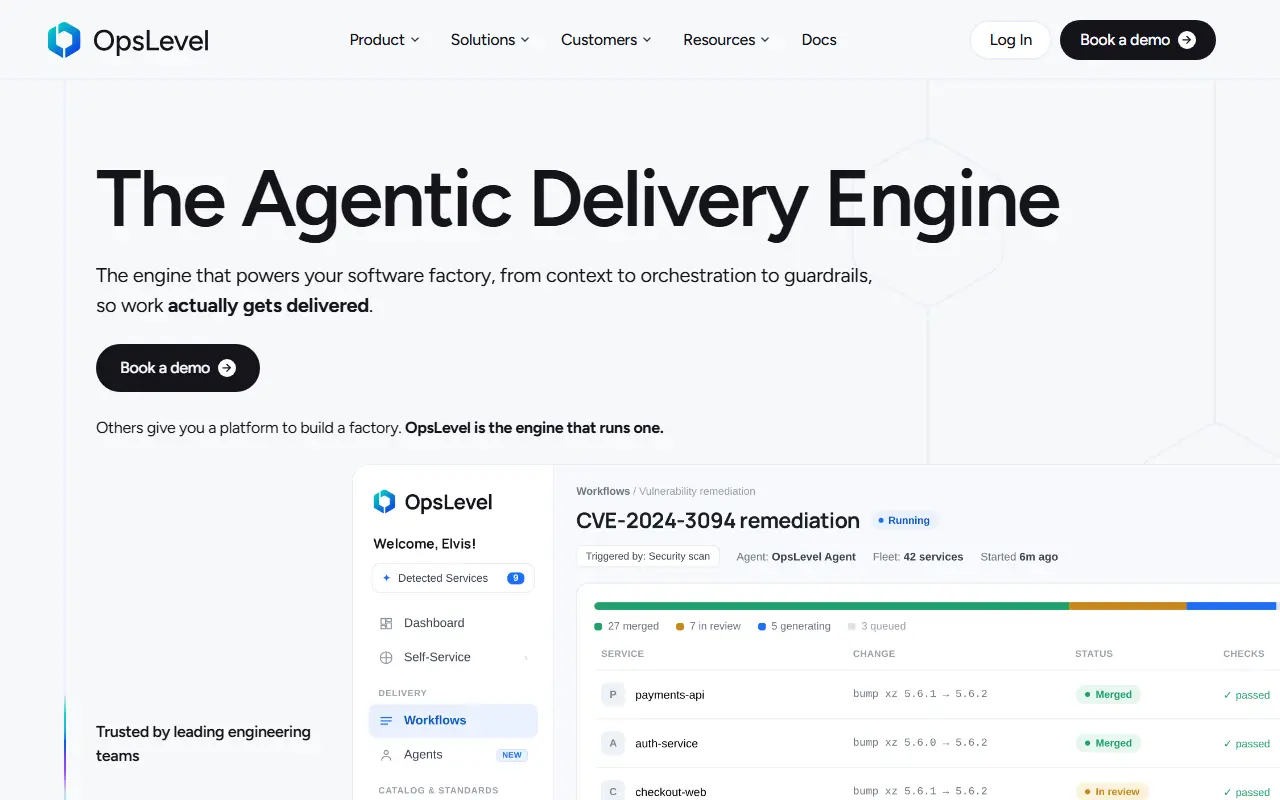
Task: Click the Self-Service globe icon
Action: point(386,657)
